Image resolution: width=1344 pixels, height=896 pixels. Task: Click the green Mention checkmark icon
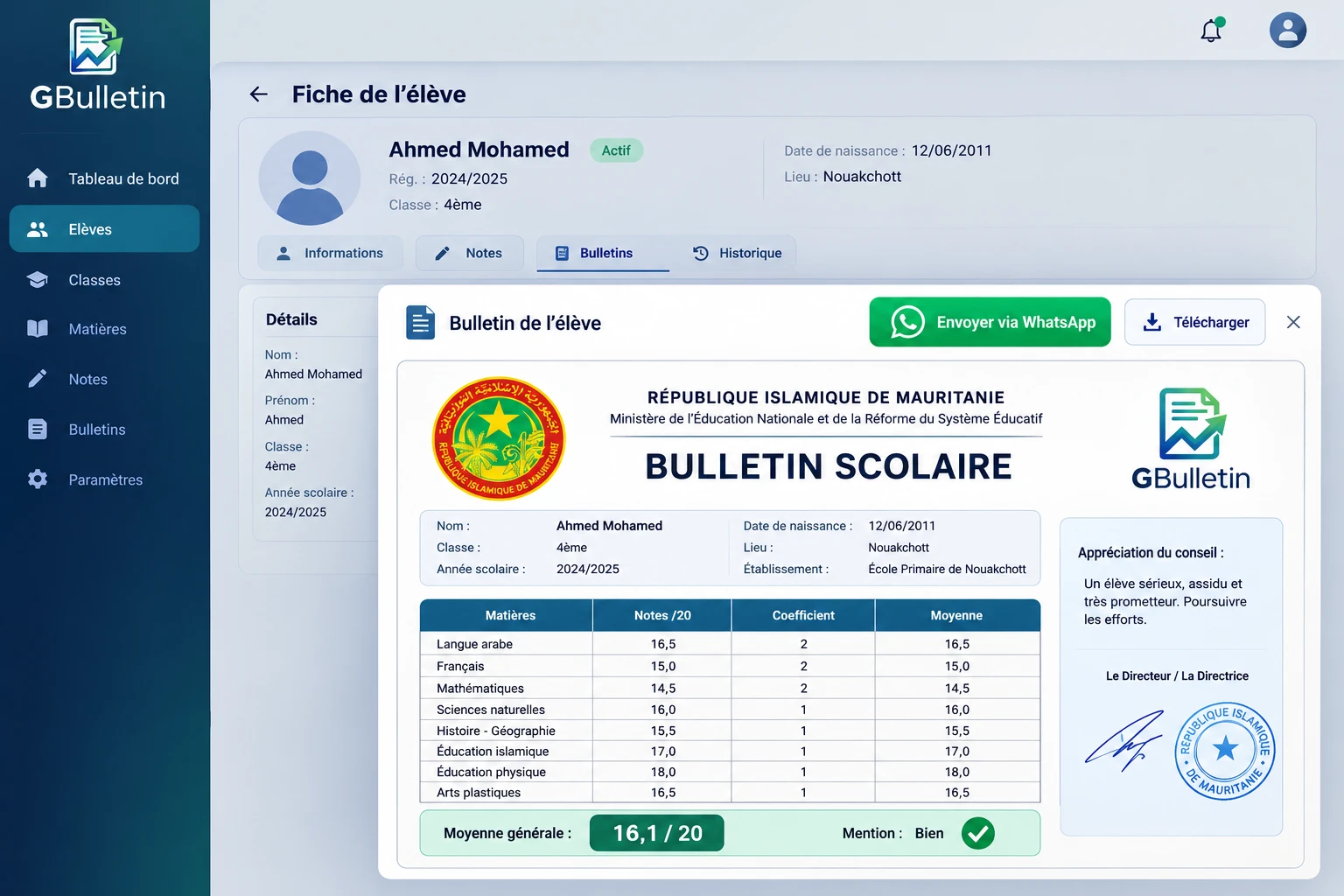pyautogui.click(x=978, y=833)
